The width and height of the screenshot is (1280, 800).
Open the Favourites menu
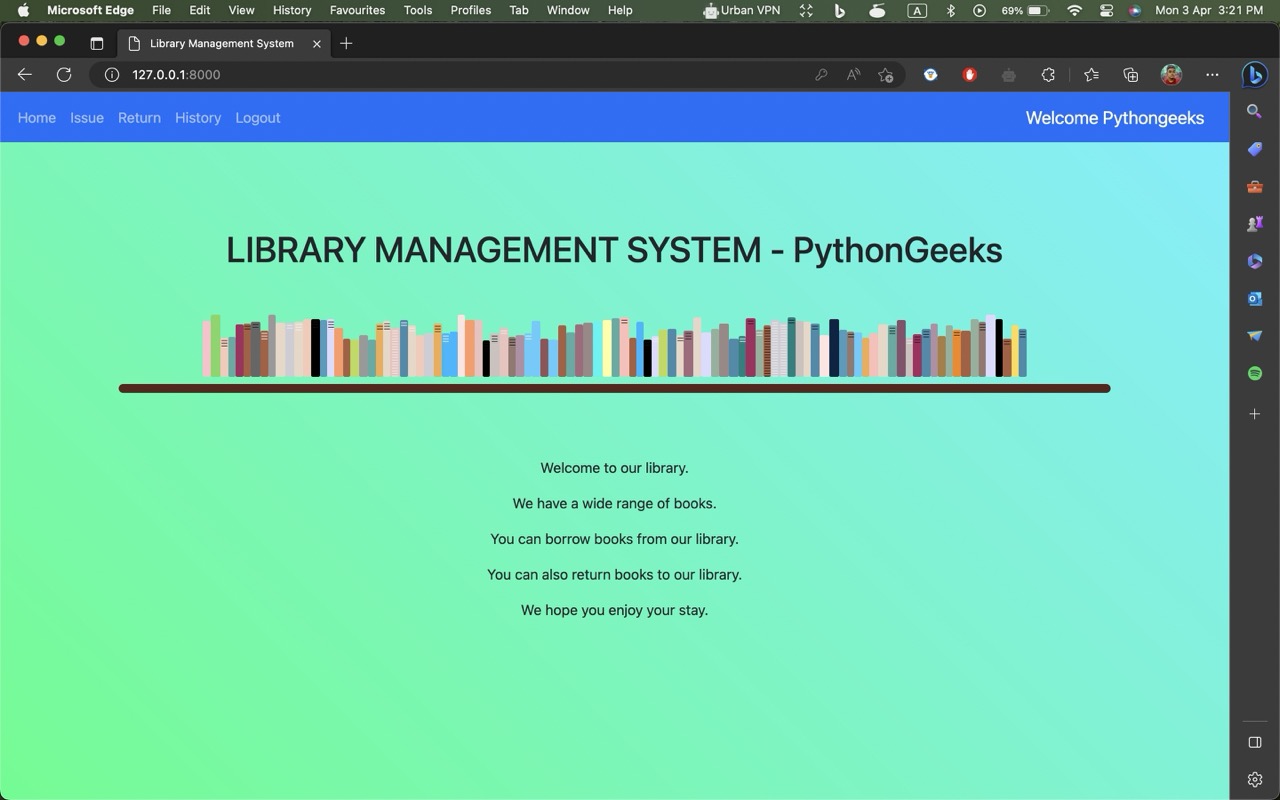pos(357,10)
